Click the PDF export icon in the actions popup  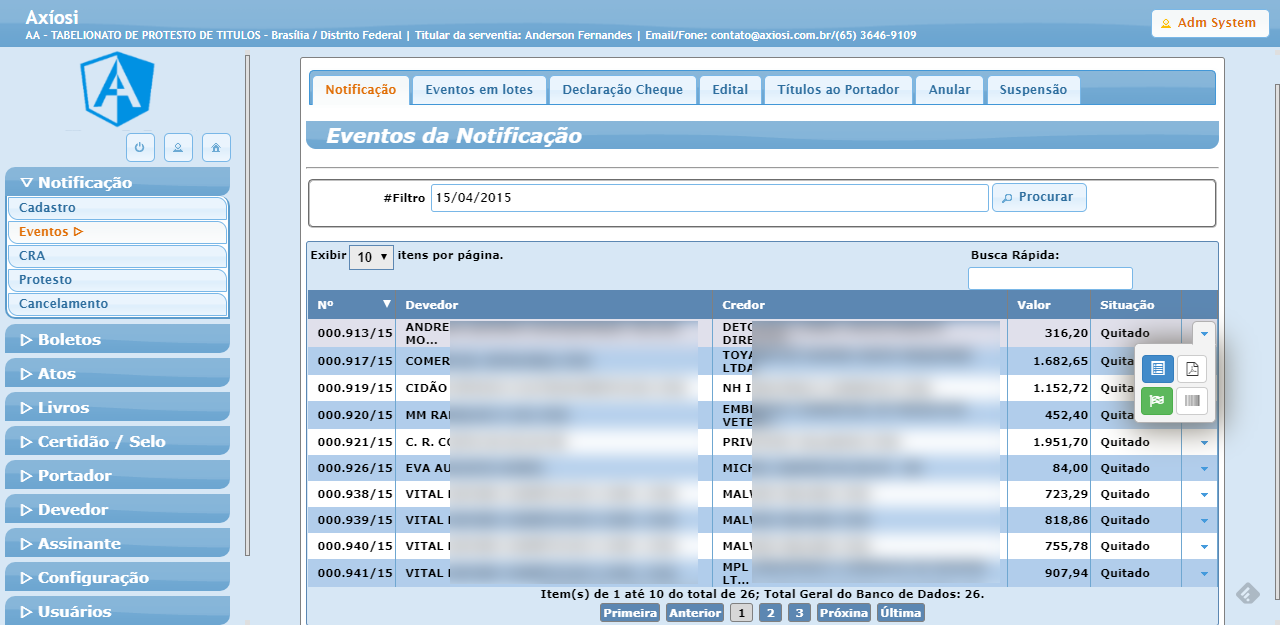pos(1192,368)
